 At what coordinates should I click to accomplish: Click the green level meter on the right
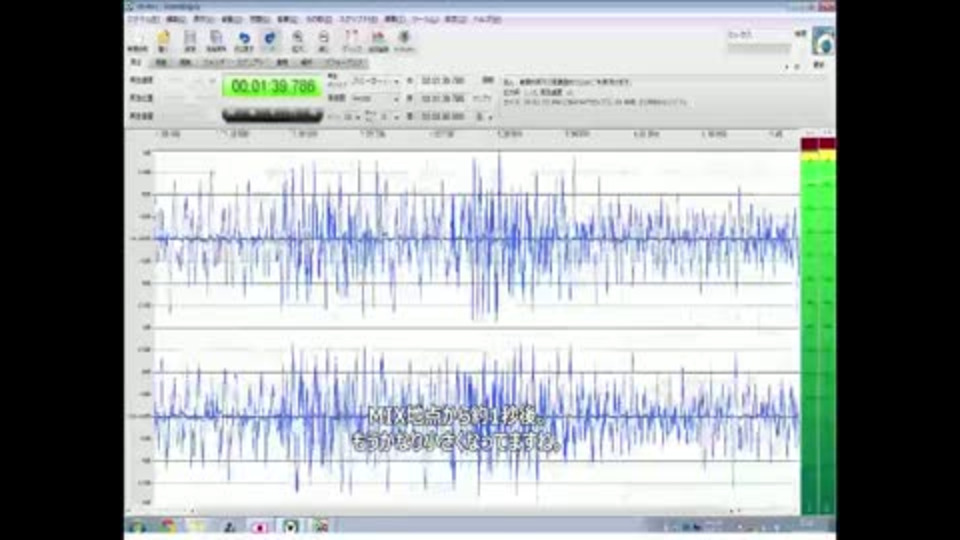(819, 328)
